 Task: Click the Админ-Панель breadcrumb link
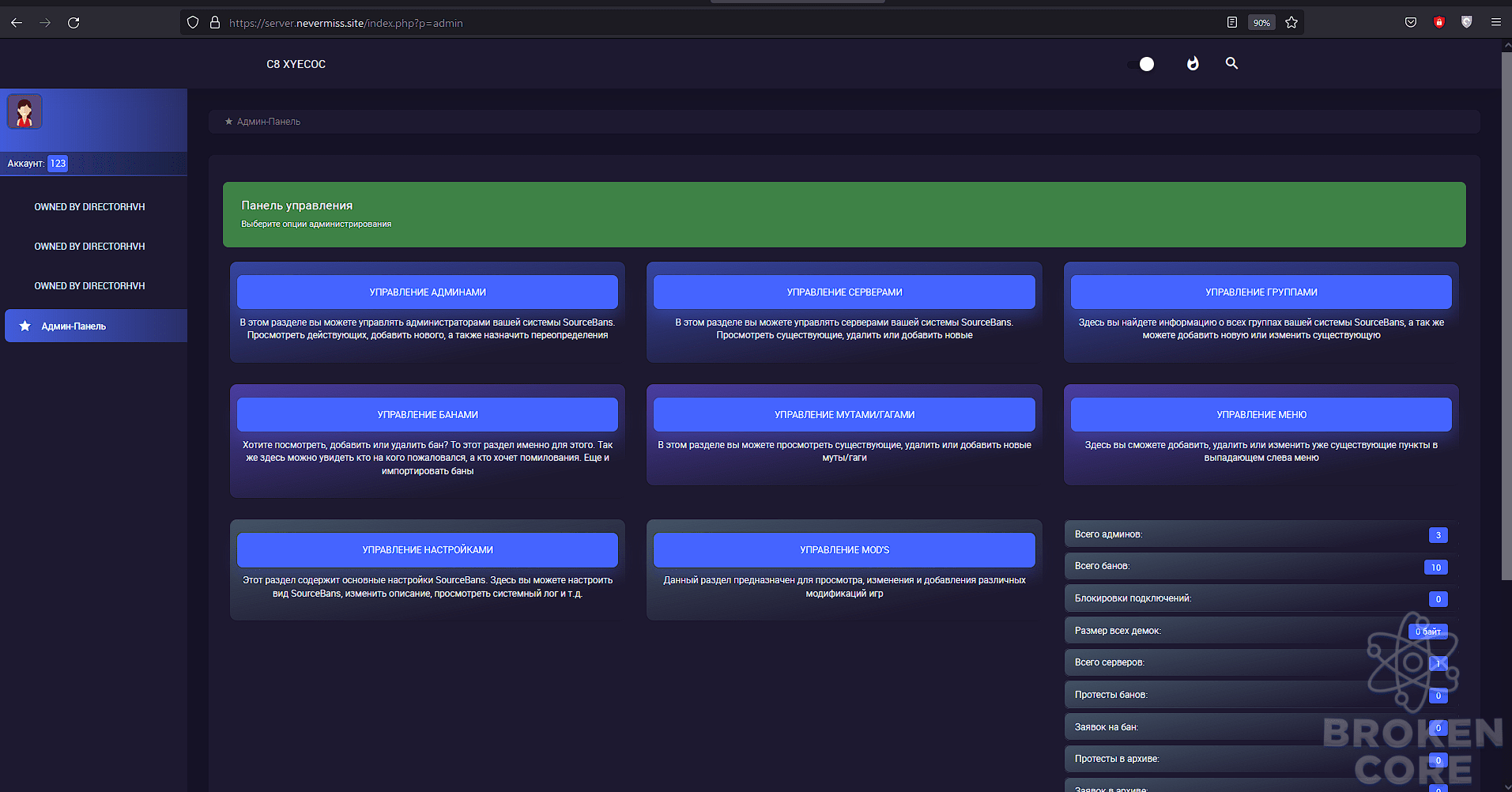point(269,122)
